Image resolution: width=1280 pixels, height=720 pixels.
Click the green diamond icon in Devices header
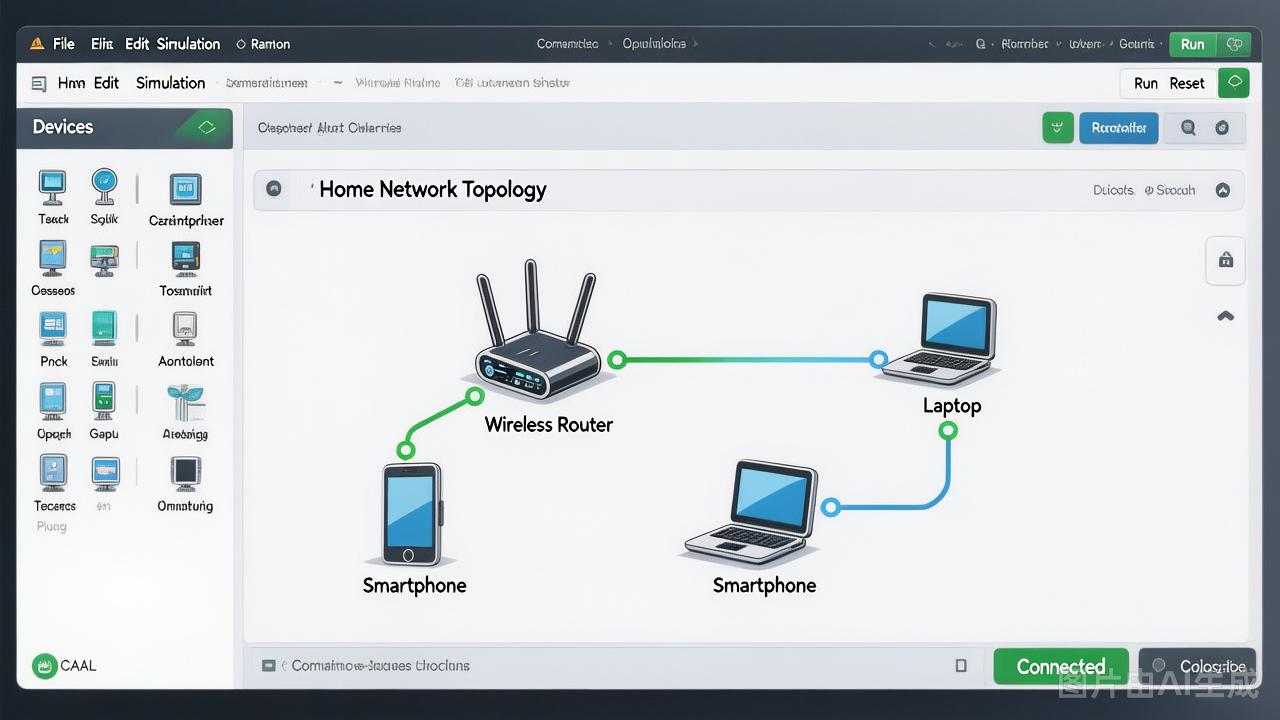[207, 127]
